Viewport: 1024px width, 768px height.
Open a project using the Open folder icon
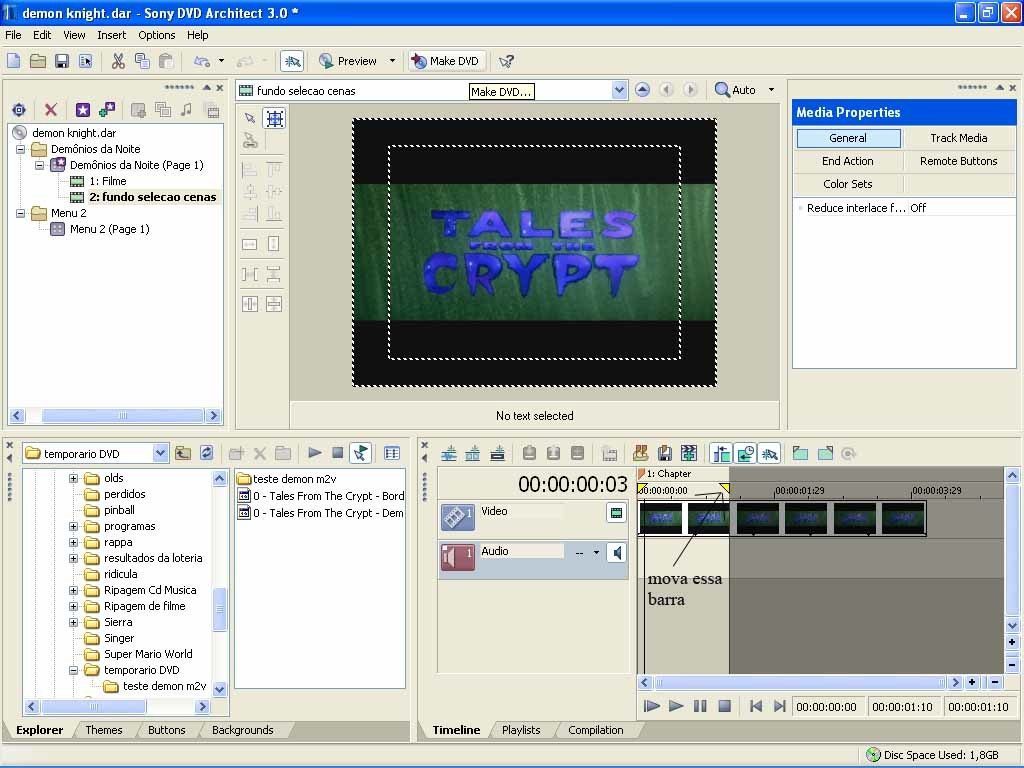click(38, 61)
